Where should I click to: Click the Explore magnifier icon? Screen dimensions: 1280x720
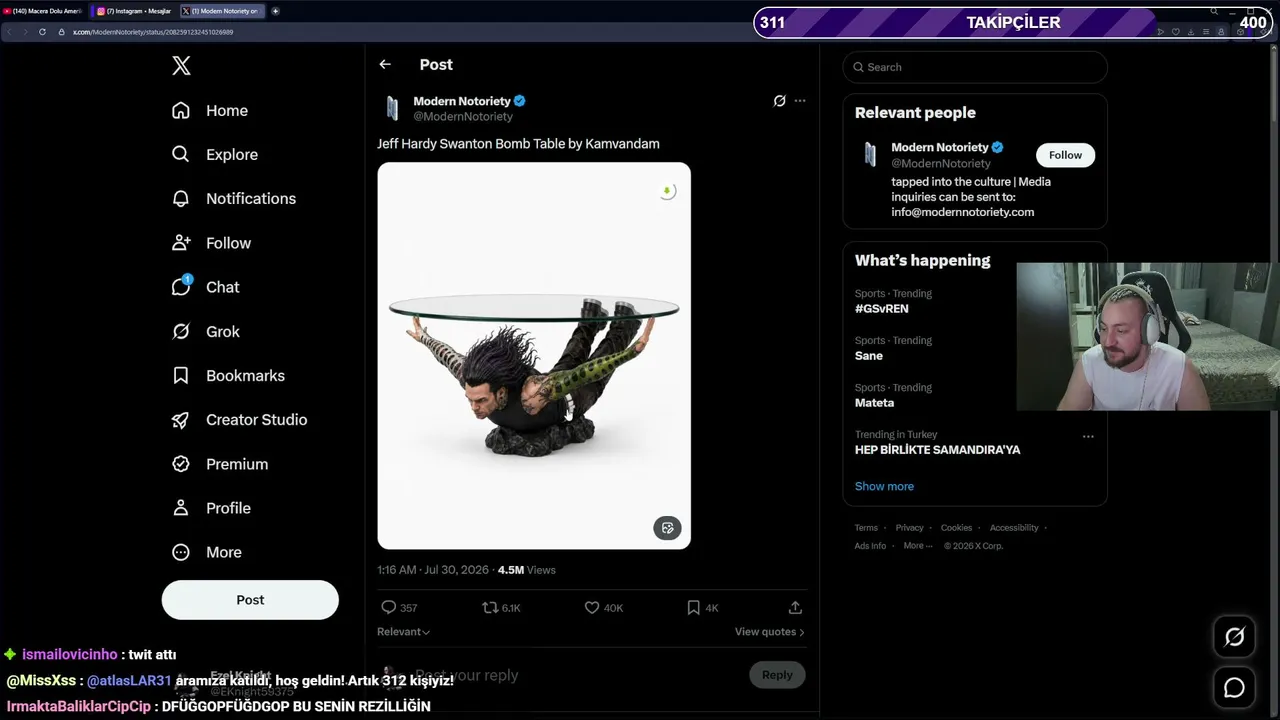click(x=181, y=155)
